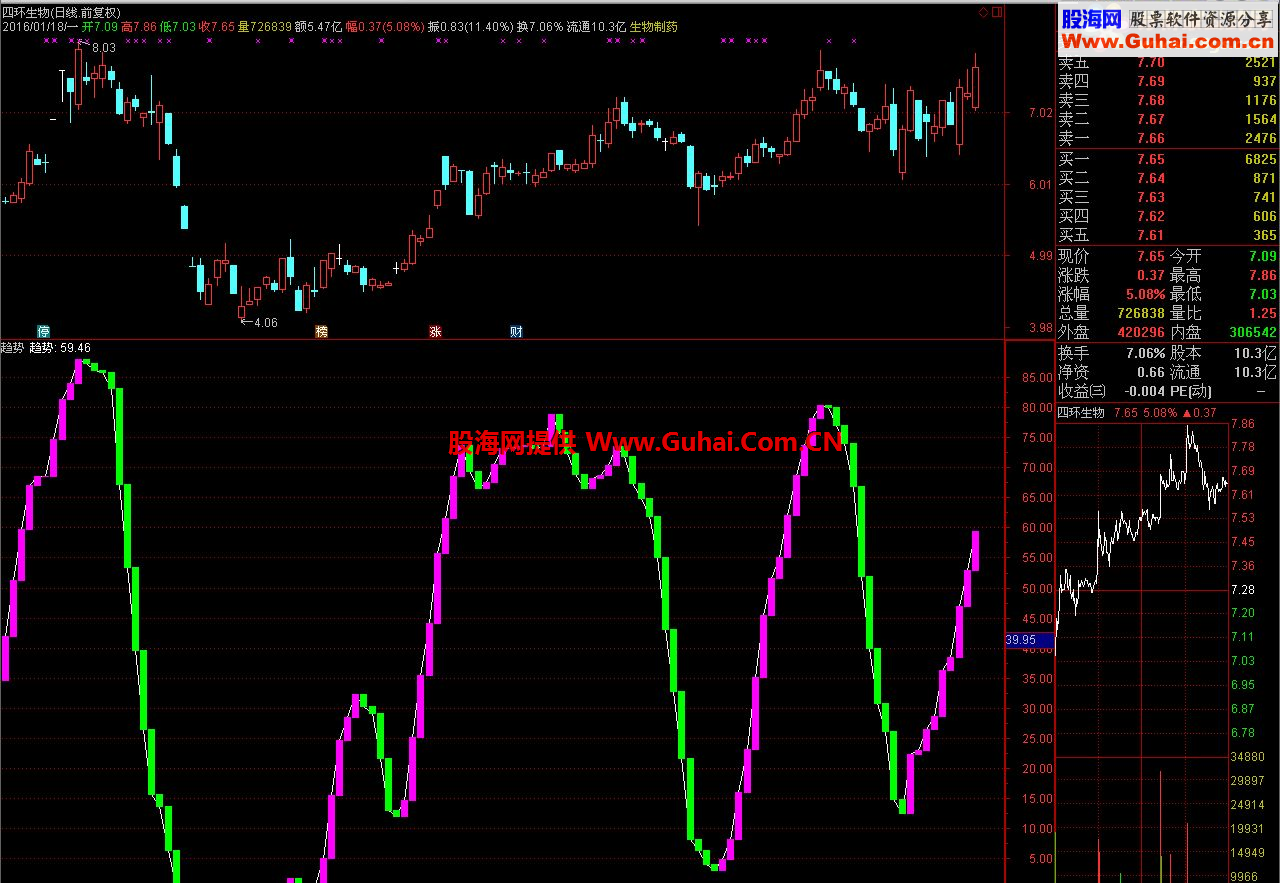This screenshot has width=1280, height=883.
Task: Click the 振0.83(11.40%) amplitude in header
Action: click(x=470, y=27)
